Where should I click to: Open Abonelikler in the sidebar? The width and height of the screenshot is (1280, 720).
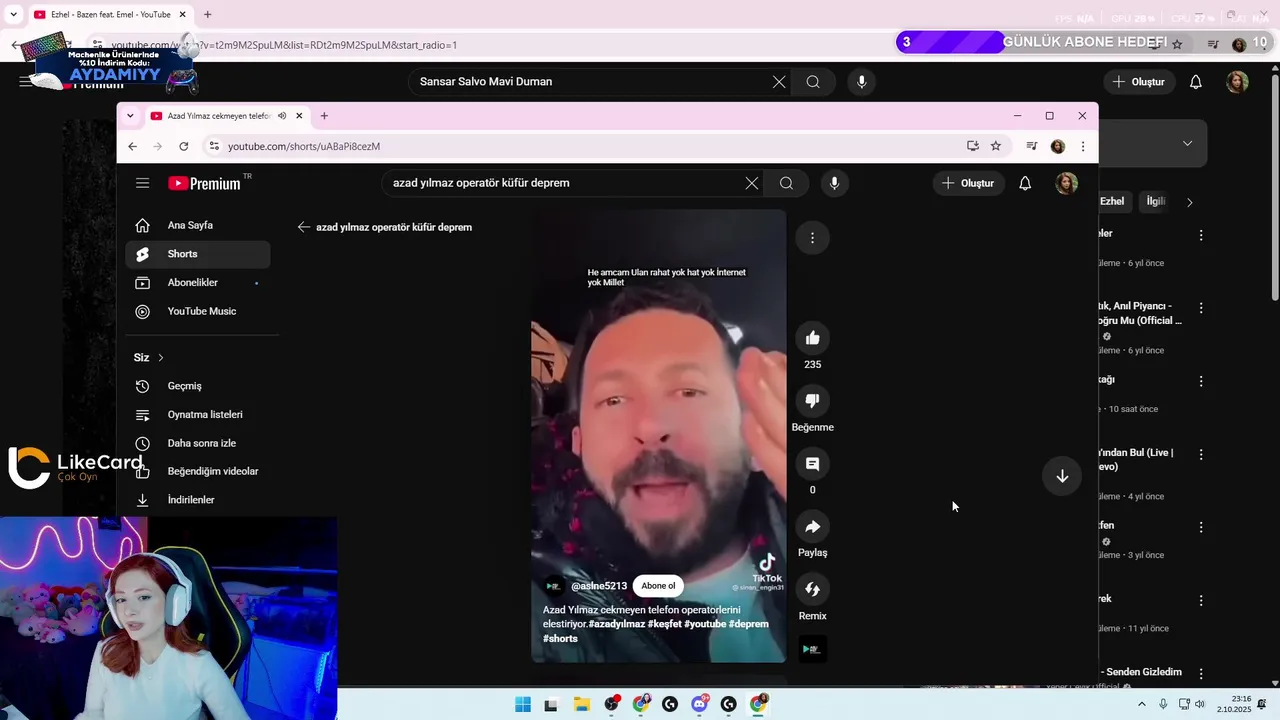pyautogui.click(x=198, y=283)
